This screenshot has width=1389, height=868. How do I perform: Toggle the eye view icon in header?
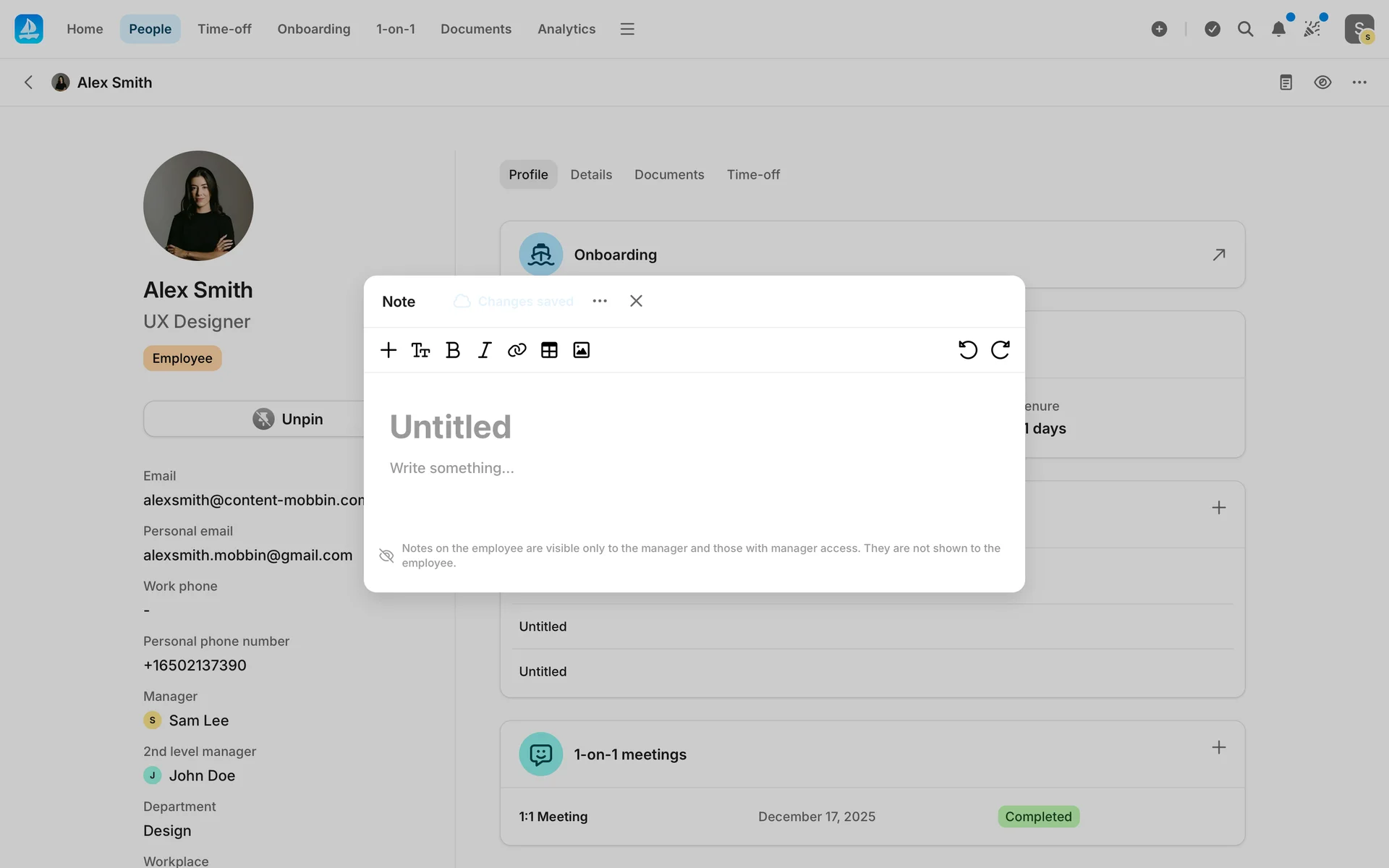1322,82
